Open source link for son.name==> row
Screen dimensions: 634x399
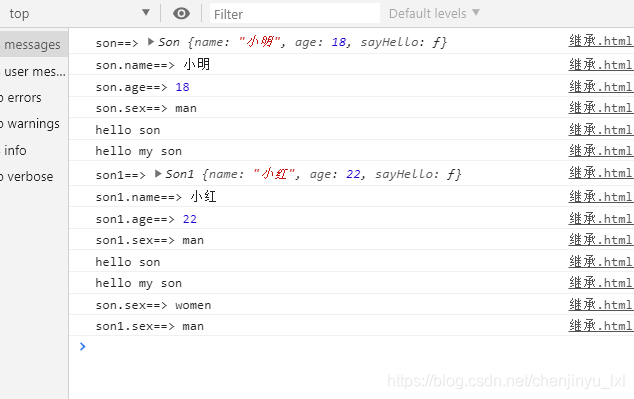click(601, 65)
